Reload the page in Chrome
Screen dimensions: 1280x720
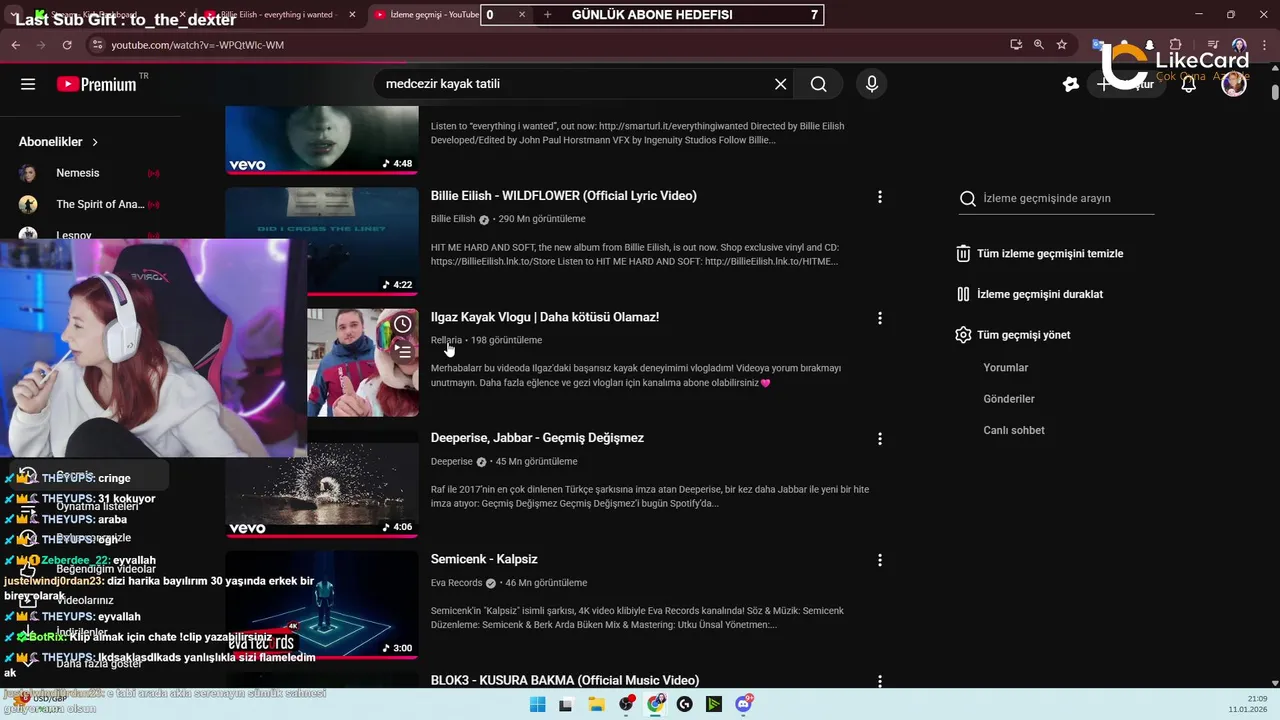pyautogui.click(x=67, y=45)
